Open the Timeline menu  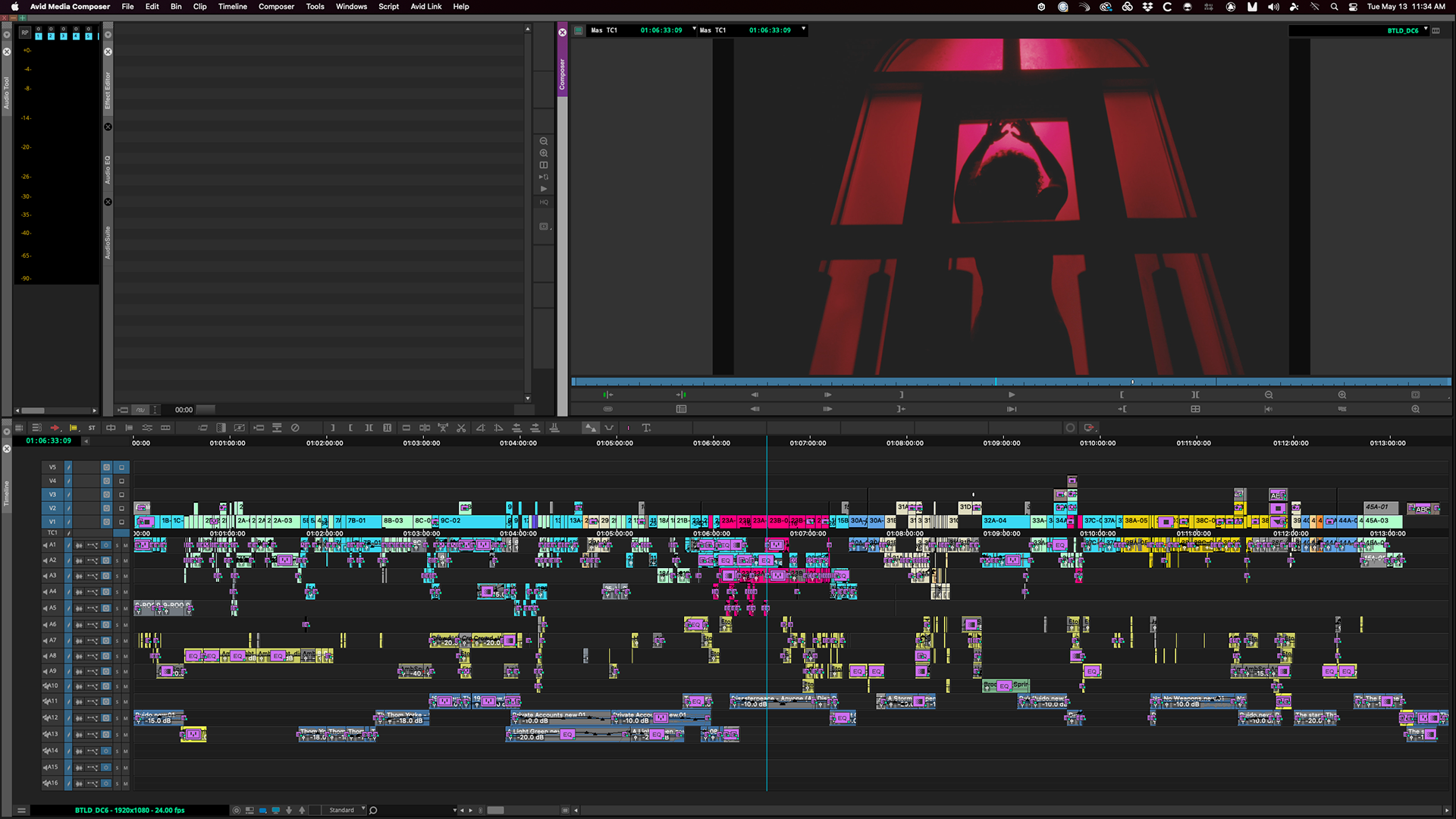232,7
